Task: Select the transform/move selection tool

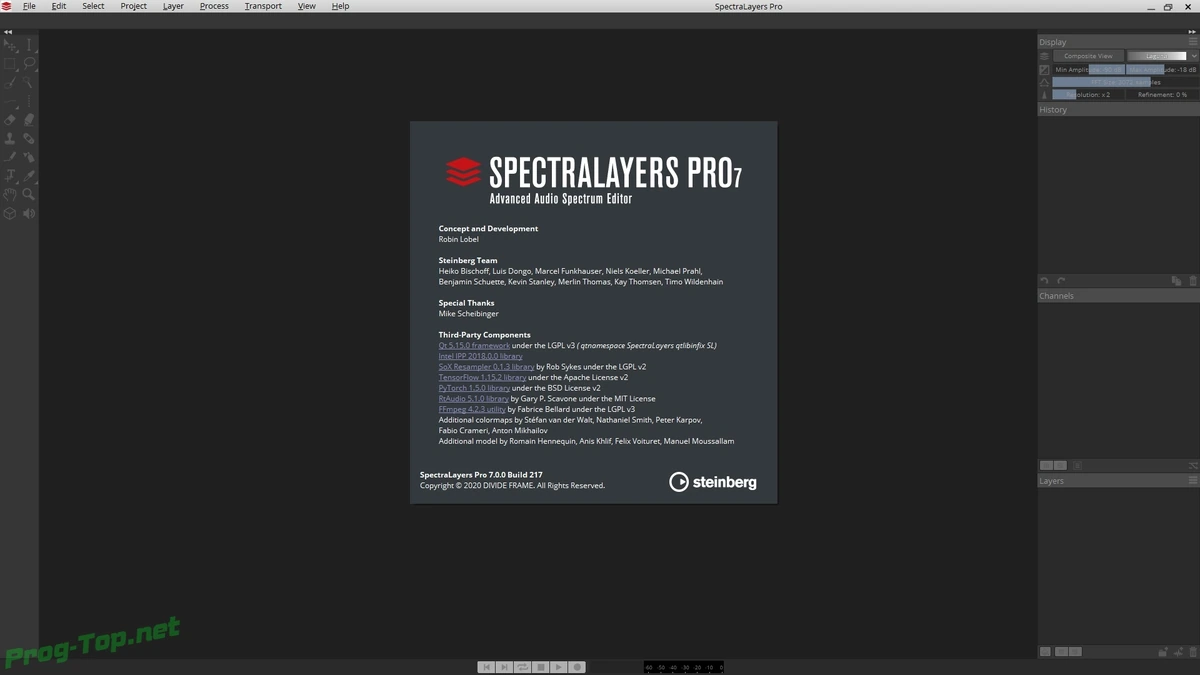Action: [10, 45]
